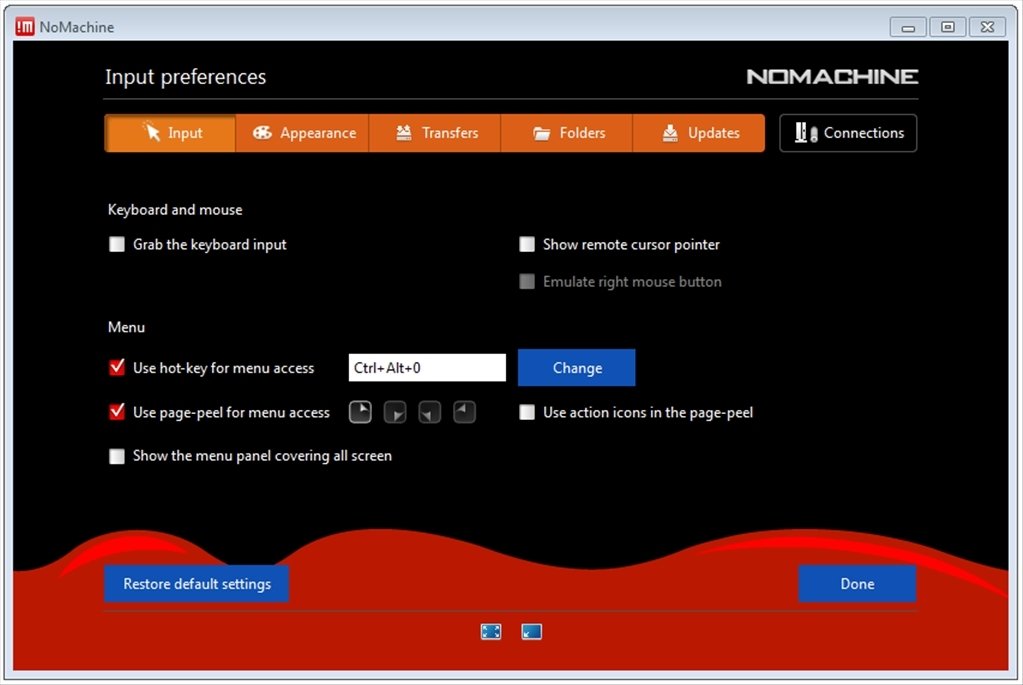Click the Input preferences heading
1023x685 pixels.
tap(186, 77)
